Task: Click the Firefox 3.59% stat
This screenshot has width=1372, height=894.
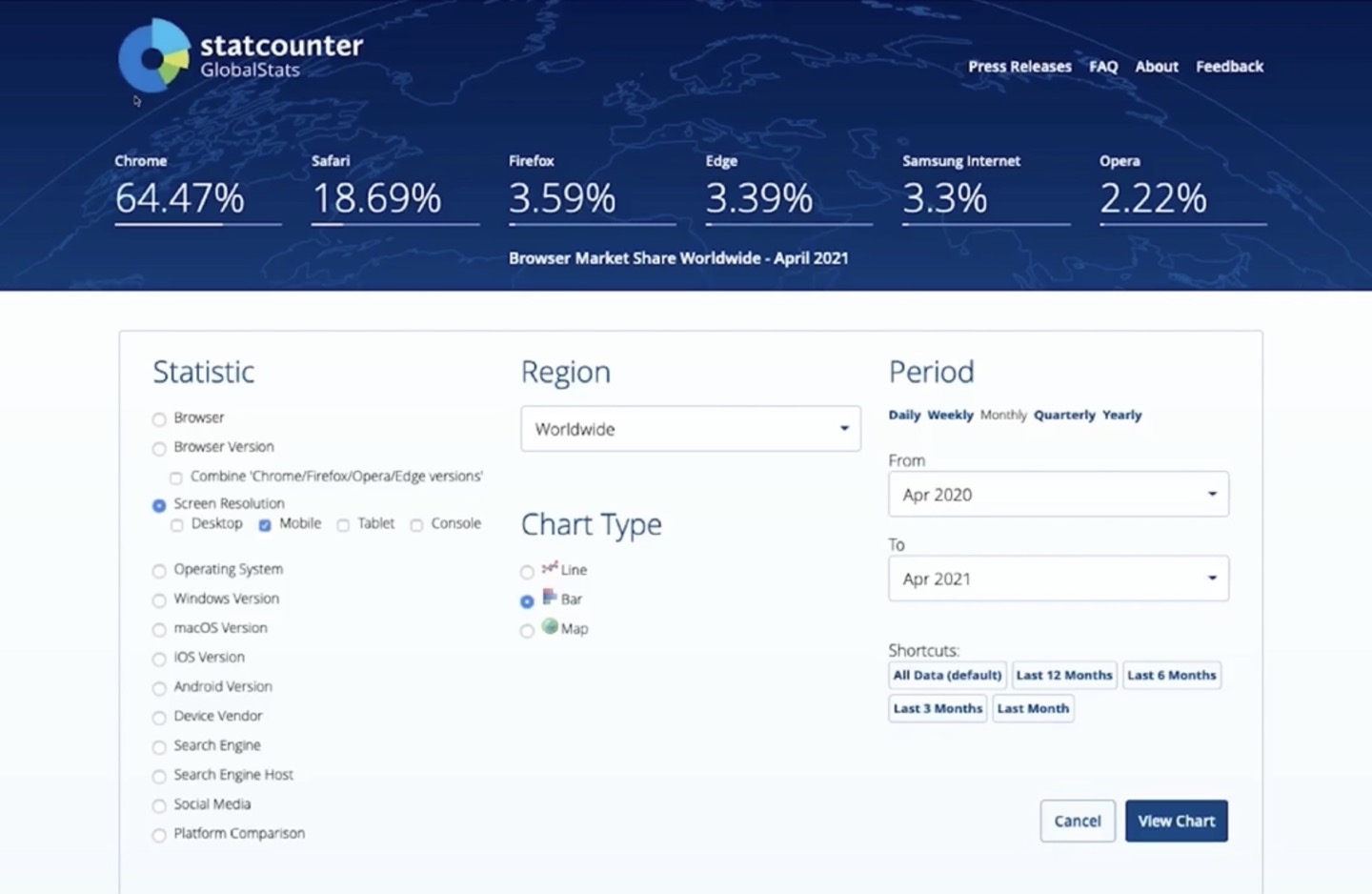Action: pos(592,189)
